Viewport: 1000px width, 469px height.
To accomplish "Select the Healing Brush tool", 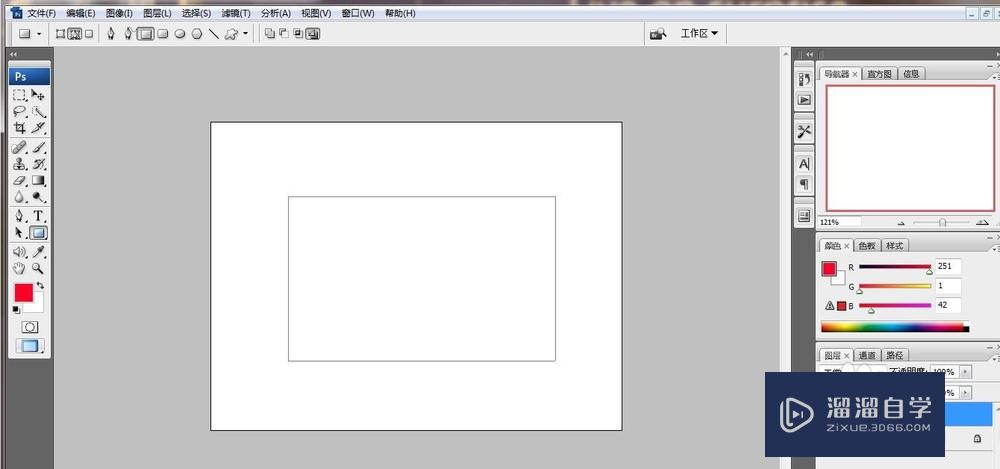I will pos(20,147).
